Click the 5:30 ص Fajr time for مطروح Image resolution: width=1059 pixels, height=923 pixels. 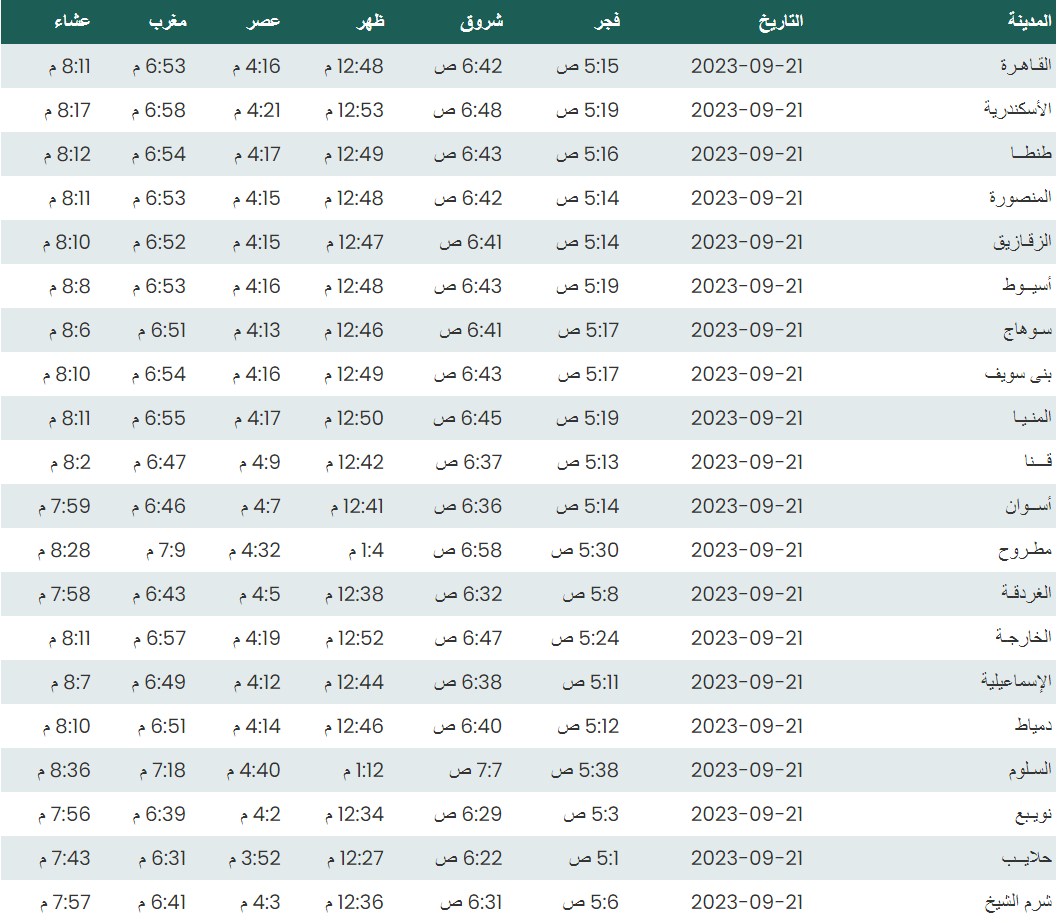[586, 550]
